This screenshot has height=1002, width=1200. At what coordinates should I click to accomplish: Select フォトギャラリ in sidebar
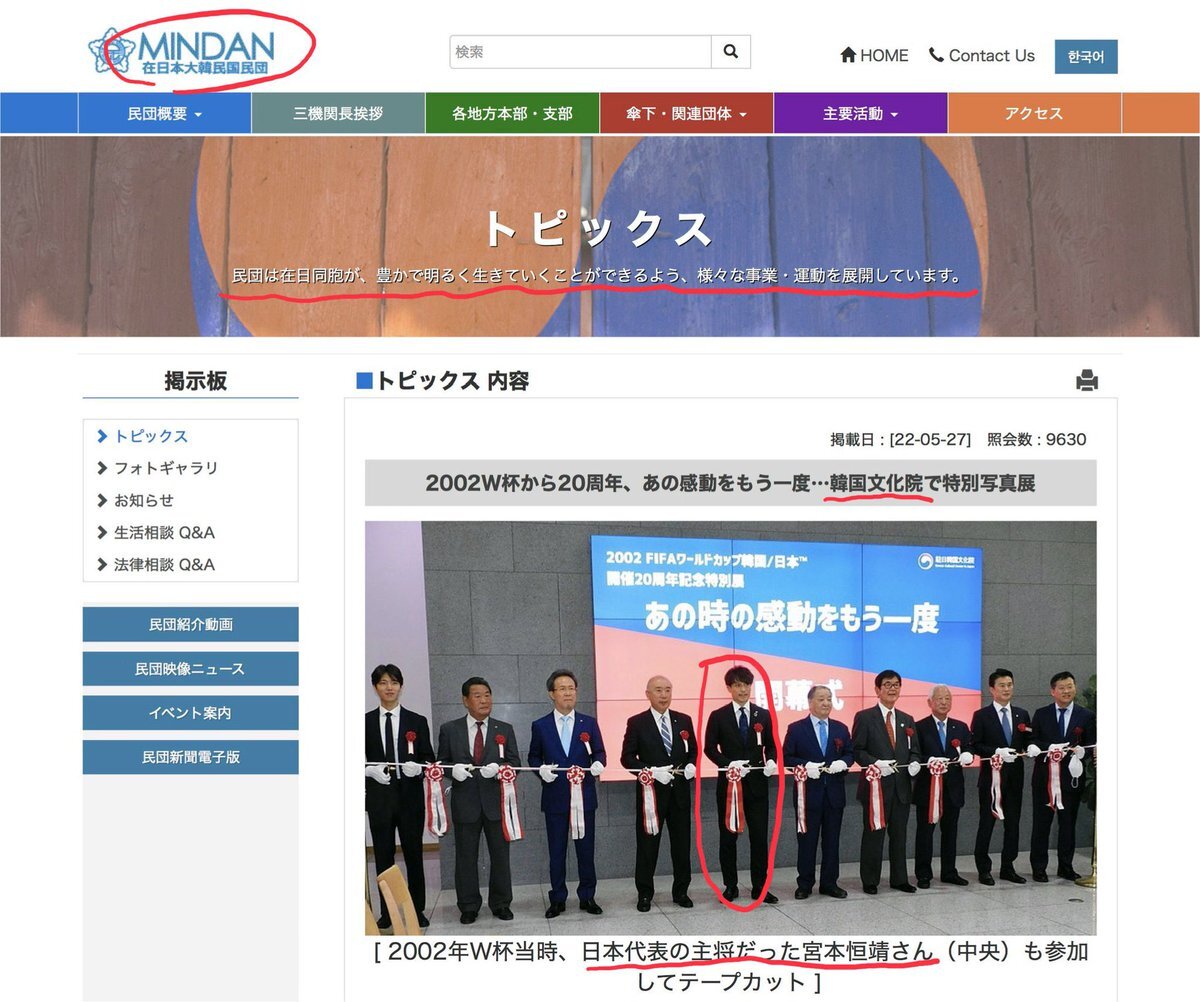tap(165, 468)
